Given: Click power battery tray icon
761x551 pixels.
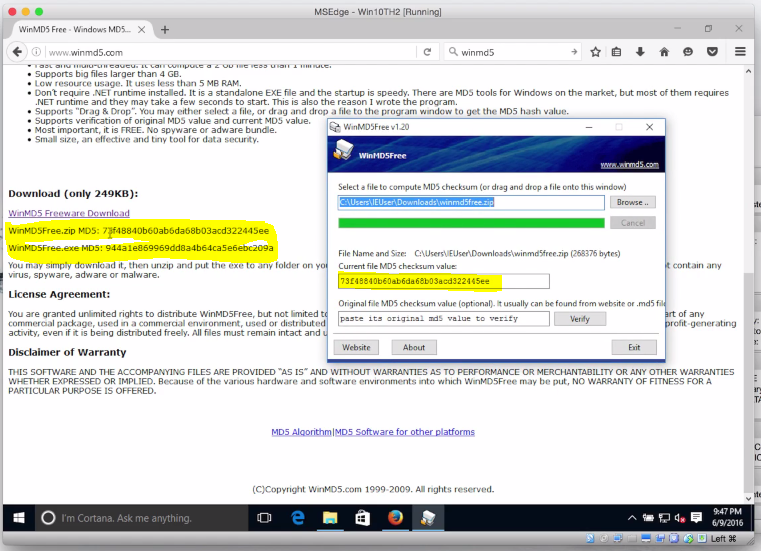Looking at the screenshot, I should pyautogui.click(x=648, y=518).
